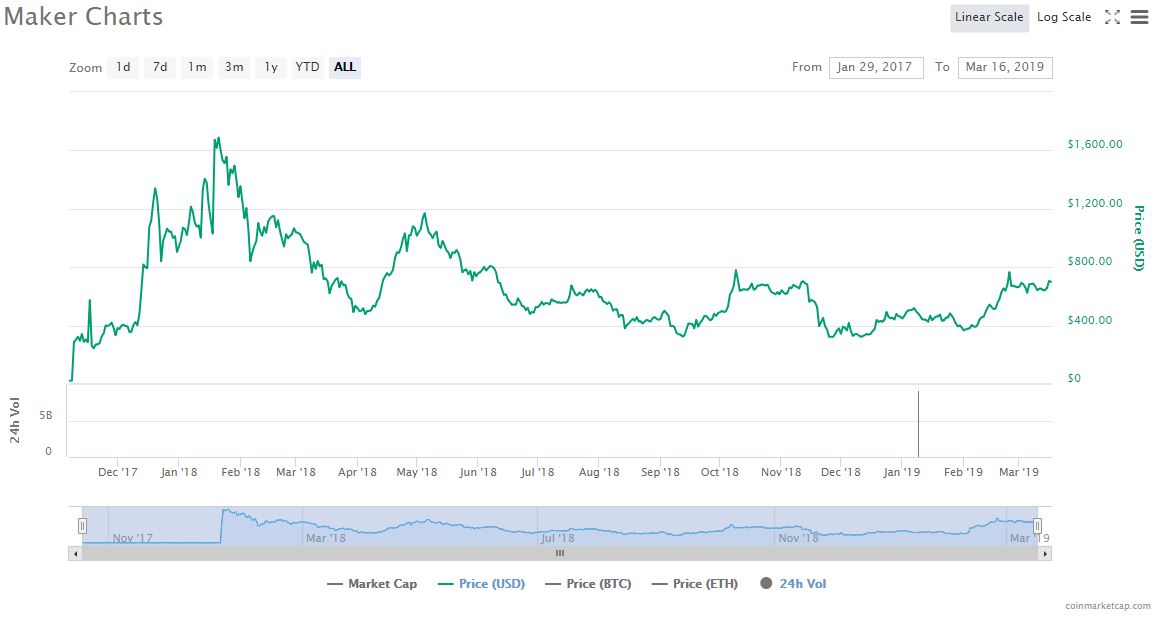The image size is (1166, 617).
Task: Click the fullscreen expand icon
Action: click(1112, 17)
